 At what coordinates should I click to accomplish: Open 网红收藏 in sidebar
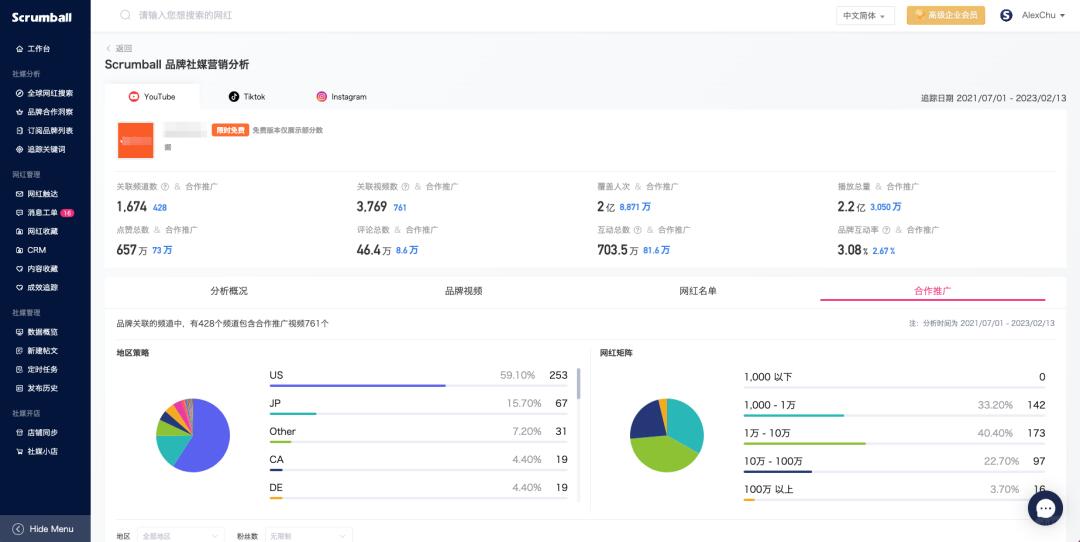click(36, 231)
